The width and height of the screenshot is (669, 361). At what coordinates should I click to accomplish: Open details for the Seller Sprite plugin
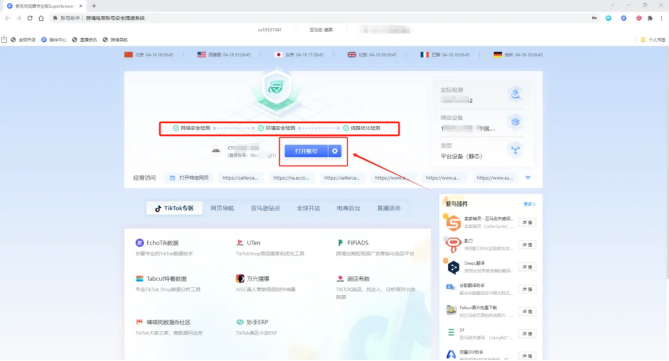coord(527,222)
